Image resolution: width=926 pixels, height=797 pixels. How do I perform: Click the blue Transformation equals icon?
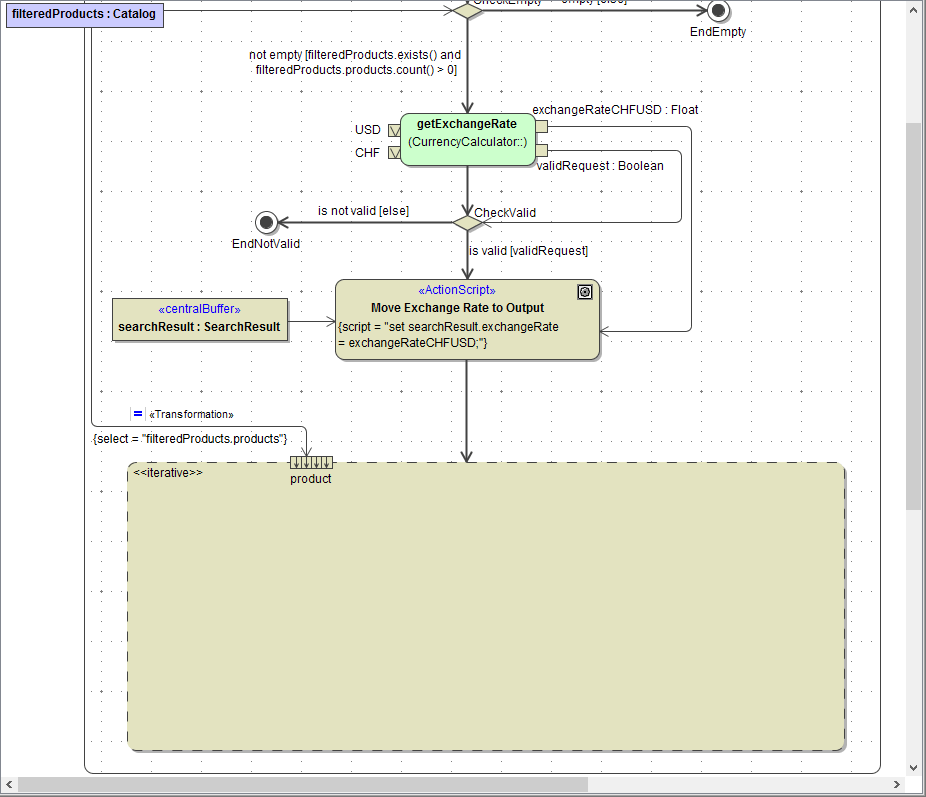coord(138,414)
